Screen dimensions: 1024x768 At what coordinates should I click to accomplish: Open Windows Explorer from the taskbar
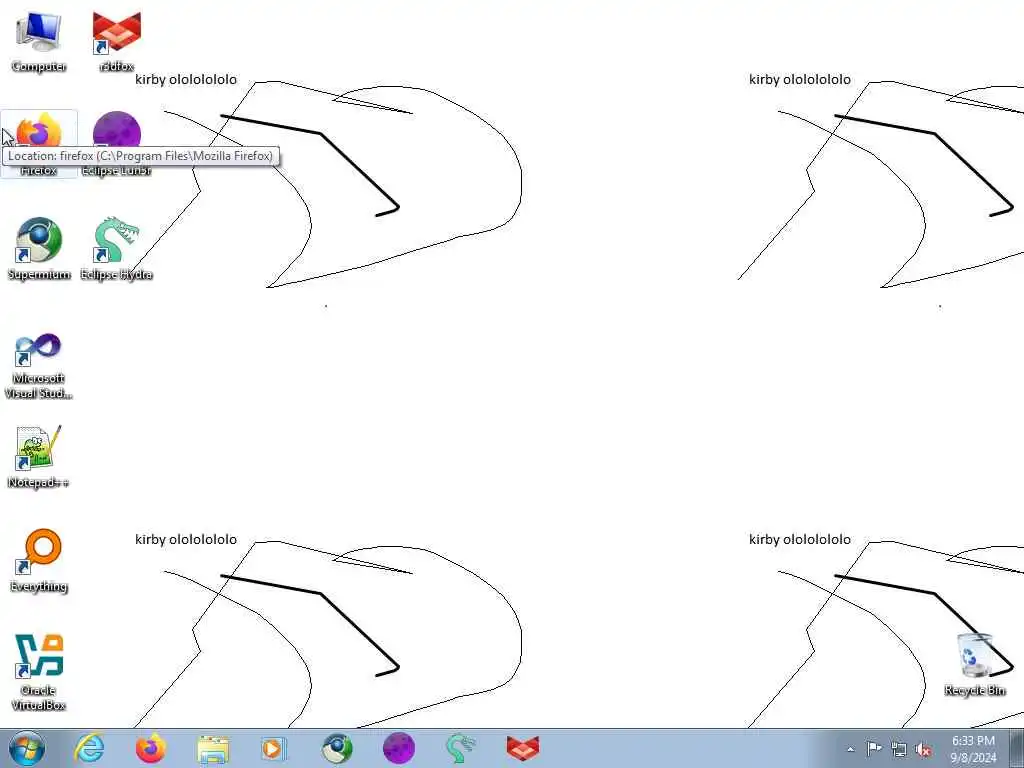point(213,748)
